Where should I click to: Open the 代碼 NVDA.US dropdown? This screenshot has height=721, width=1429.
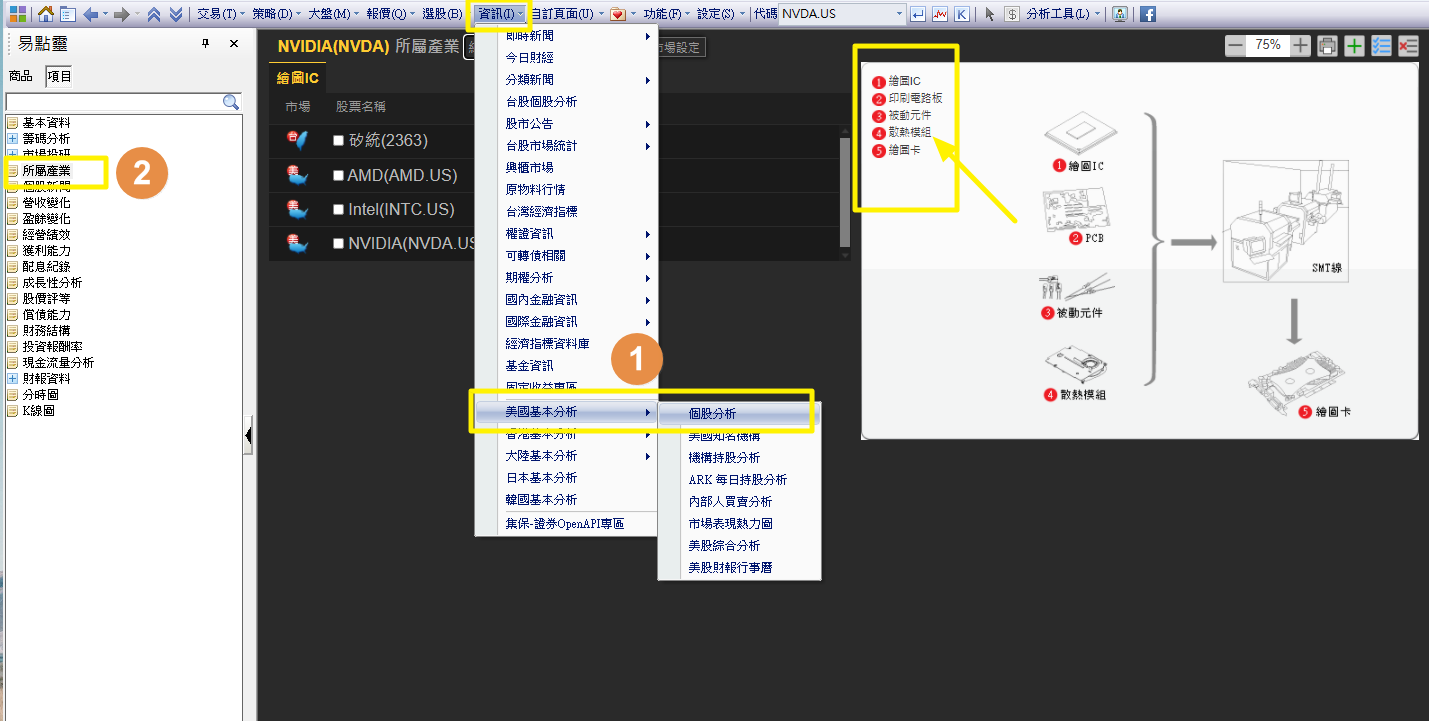click(x=898, y=14)
